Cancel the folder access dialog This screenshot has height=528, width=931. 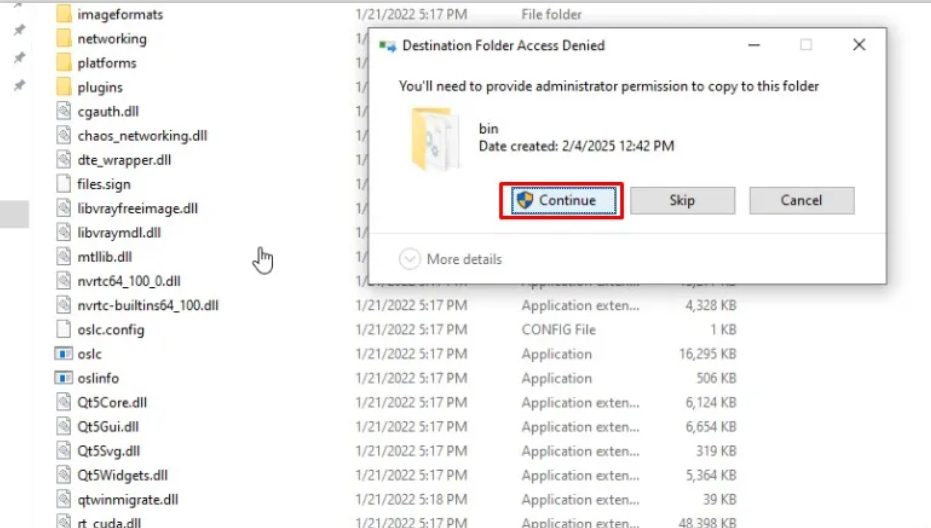(801, 200)
